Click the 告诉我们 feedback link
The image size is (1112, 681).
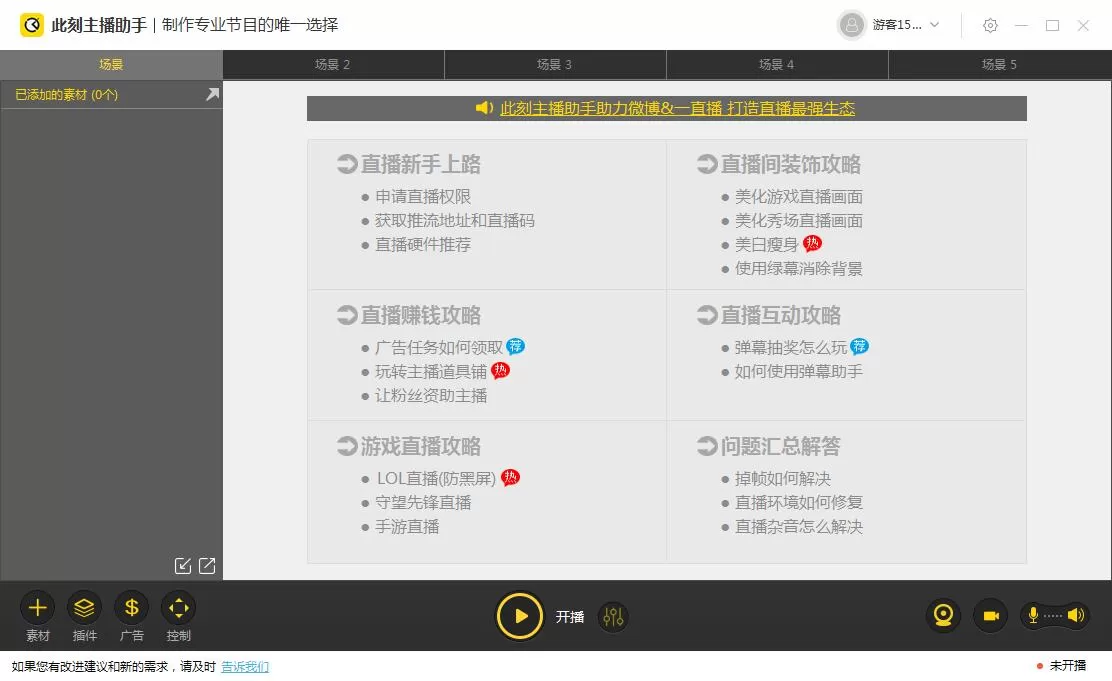245,667
